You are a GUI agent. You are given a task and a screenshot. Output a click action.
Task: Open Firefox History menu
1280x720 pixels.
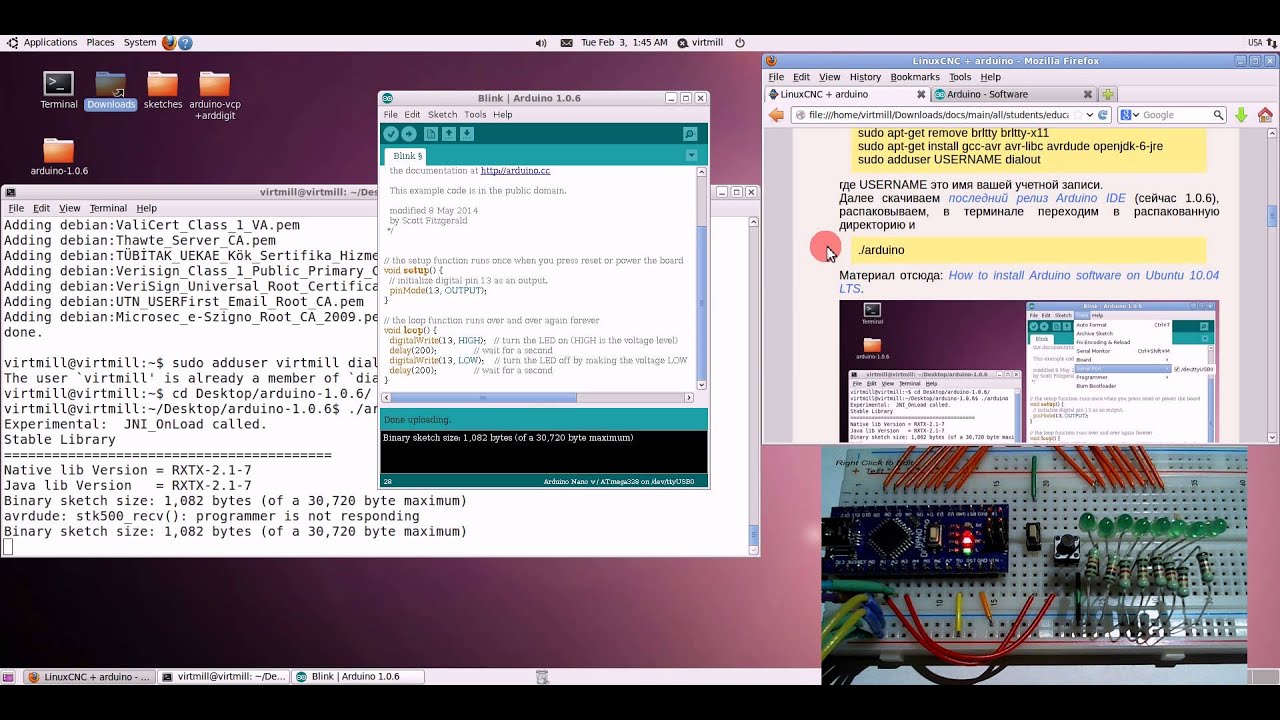865,77
